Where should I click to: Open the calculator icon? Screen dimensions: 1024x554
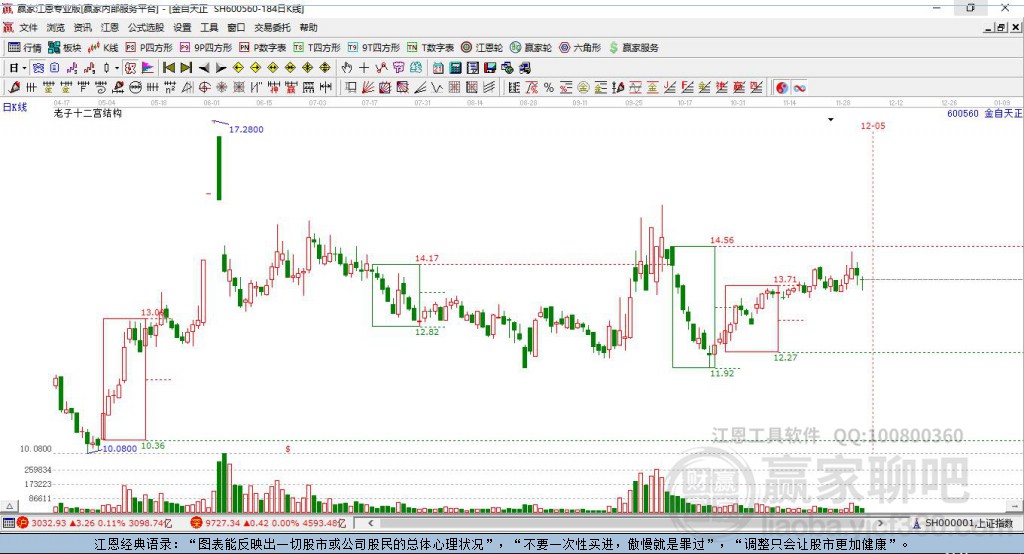click(x=455, y=68)
